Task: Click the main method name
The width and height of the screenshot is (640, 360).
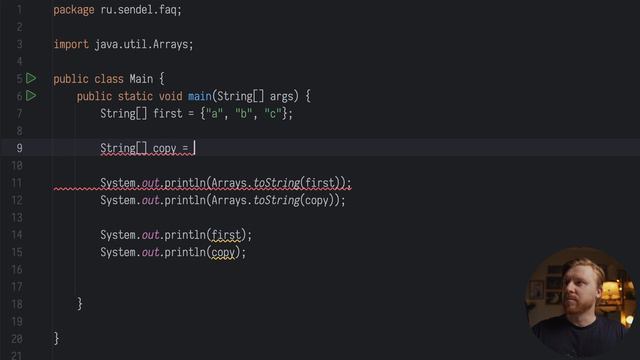Action: pos(200,96)
